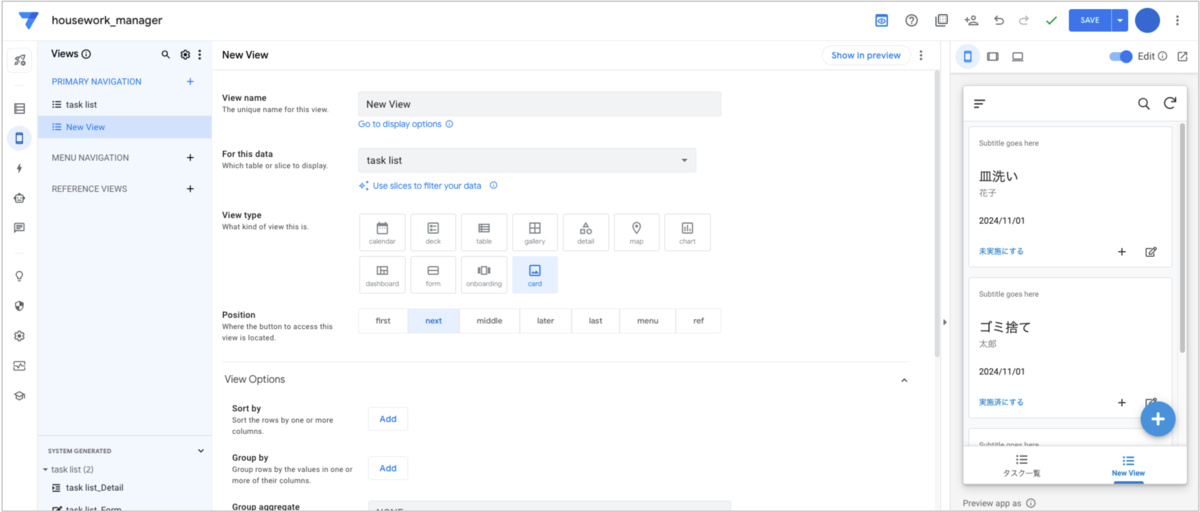
Task: Set position to first
Action: (383, 321)
